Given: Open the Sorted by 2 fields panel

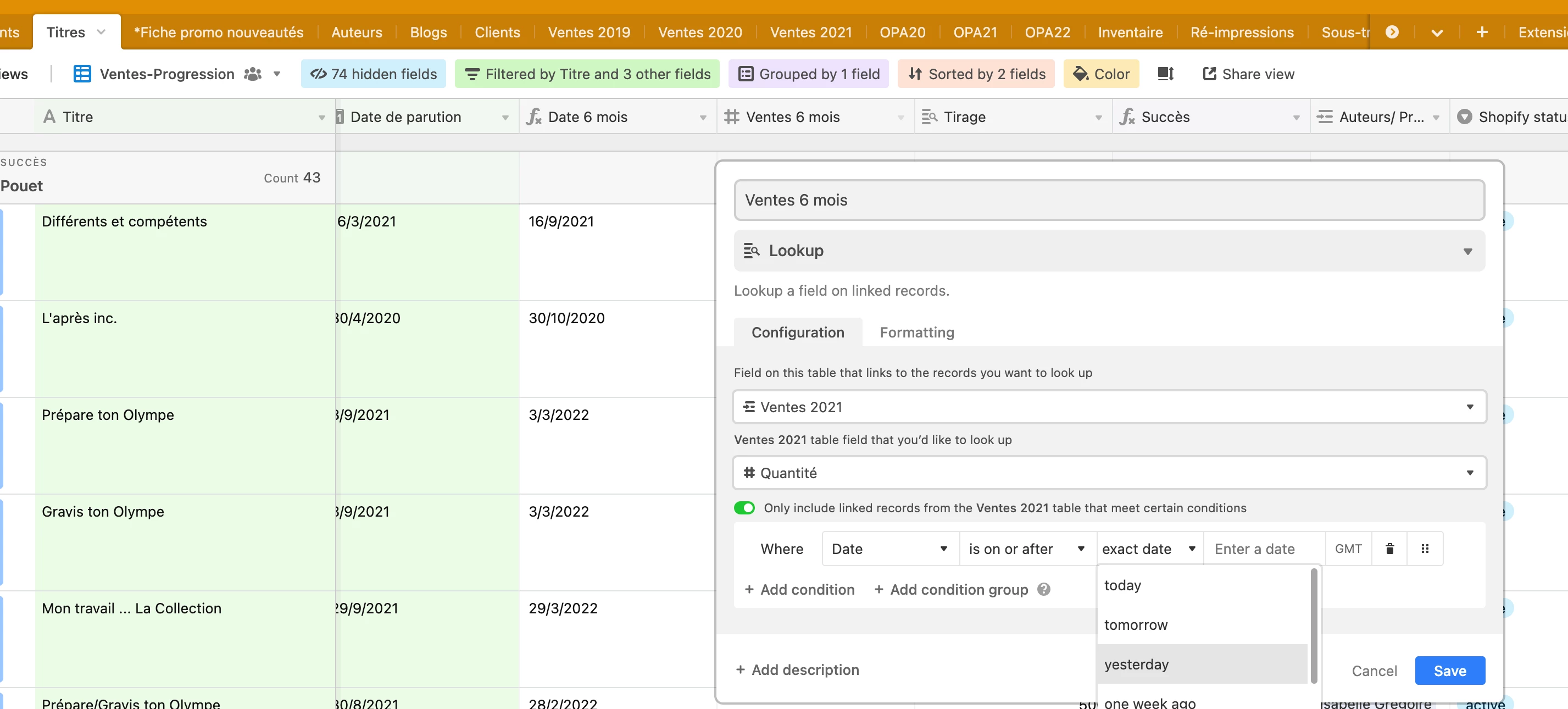Looking at the screenshot, I should tap(976, 74).
